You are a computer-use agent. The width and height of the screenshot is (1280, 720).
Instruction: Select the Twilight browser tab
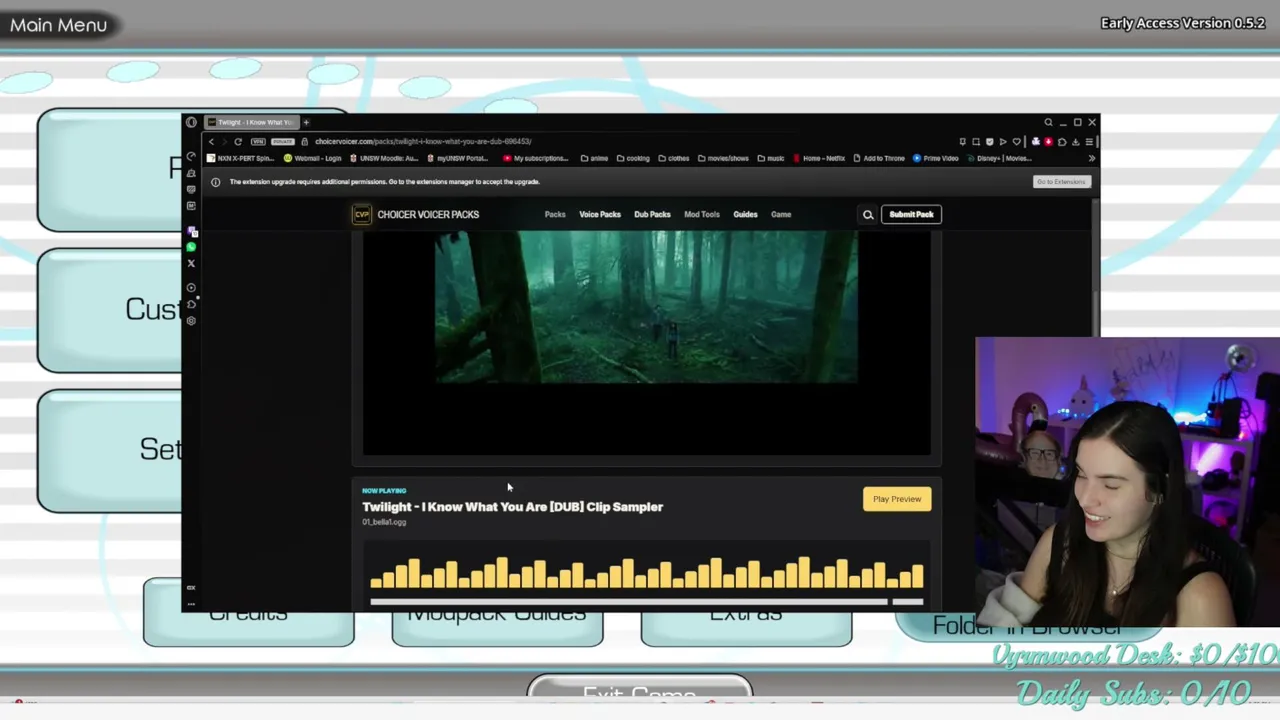pos(250,122)
